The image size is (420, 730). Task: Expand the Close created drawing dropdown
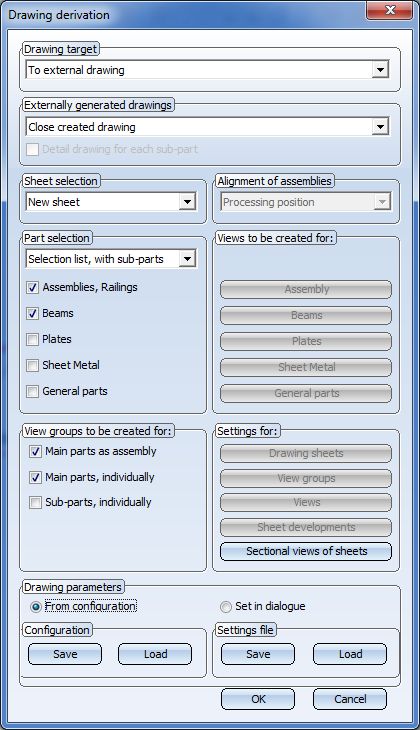click(207, 127)
